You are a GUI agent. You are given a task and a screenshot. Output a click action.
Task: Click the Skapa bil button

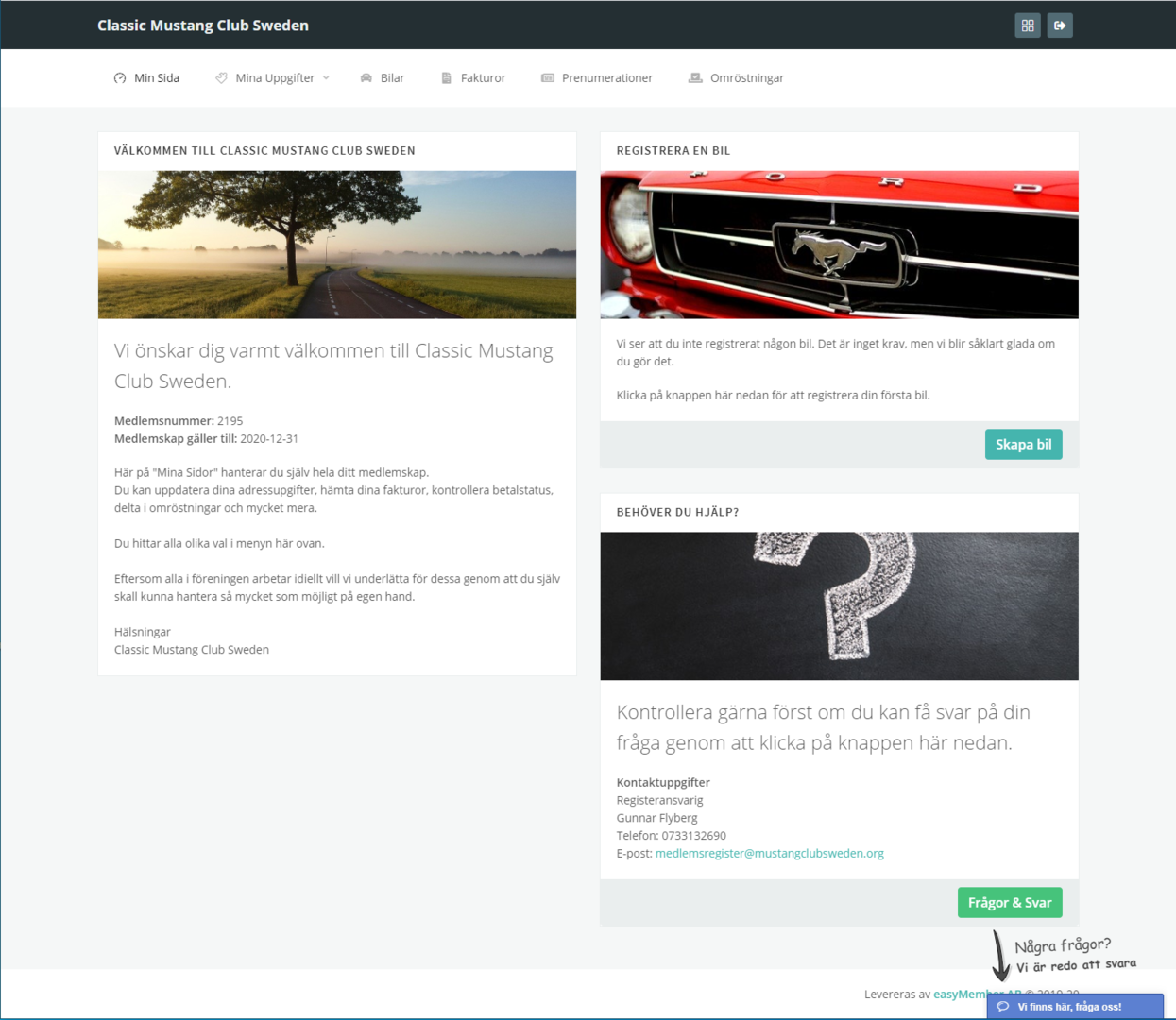point(1023,445)
